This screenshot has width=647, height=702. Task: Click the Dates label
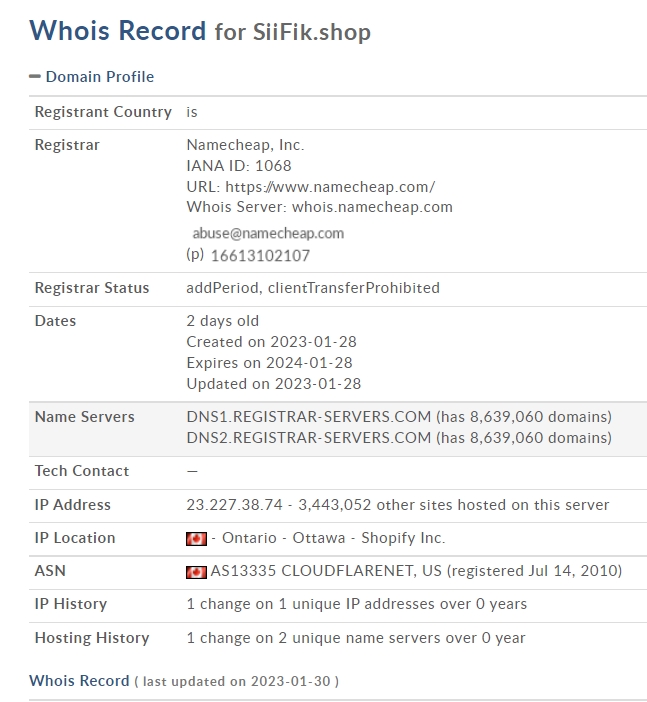[x=56, y=321]
